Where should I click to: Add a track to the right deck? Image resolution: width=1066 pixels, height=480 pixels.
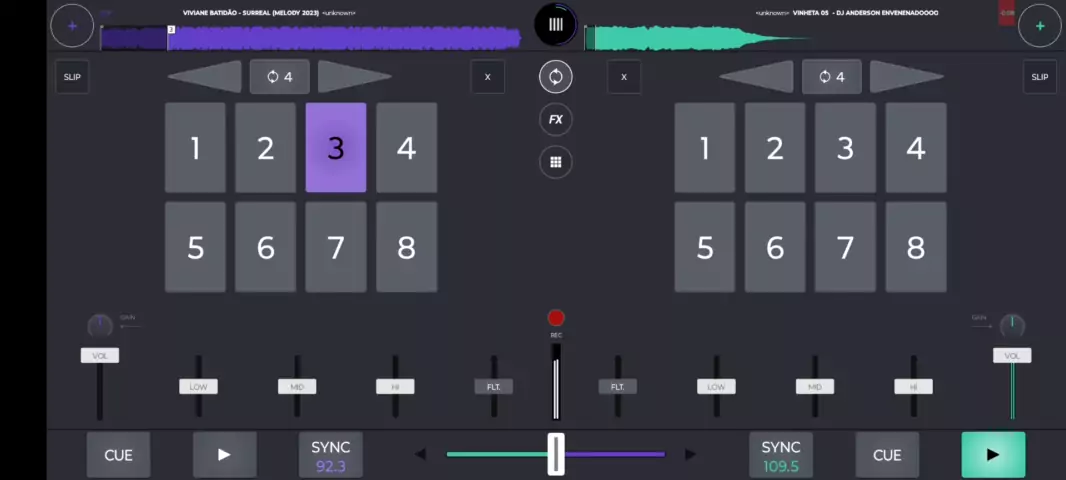click(1039, 26)
